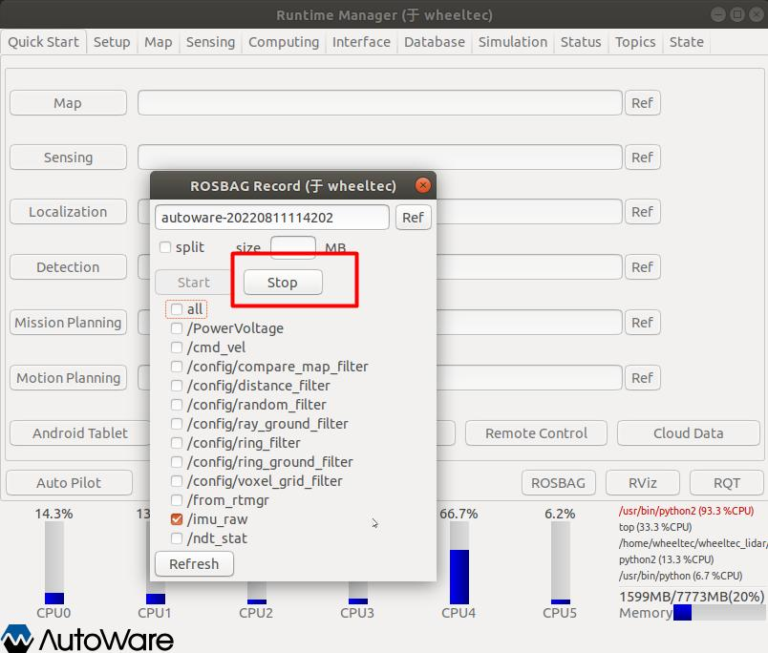Viewport: 768px width, 653px height.
Task: Click the Stop recording button
Action: pos(282,283)
